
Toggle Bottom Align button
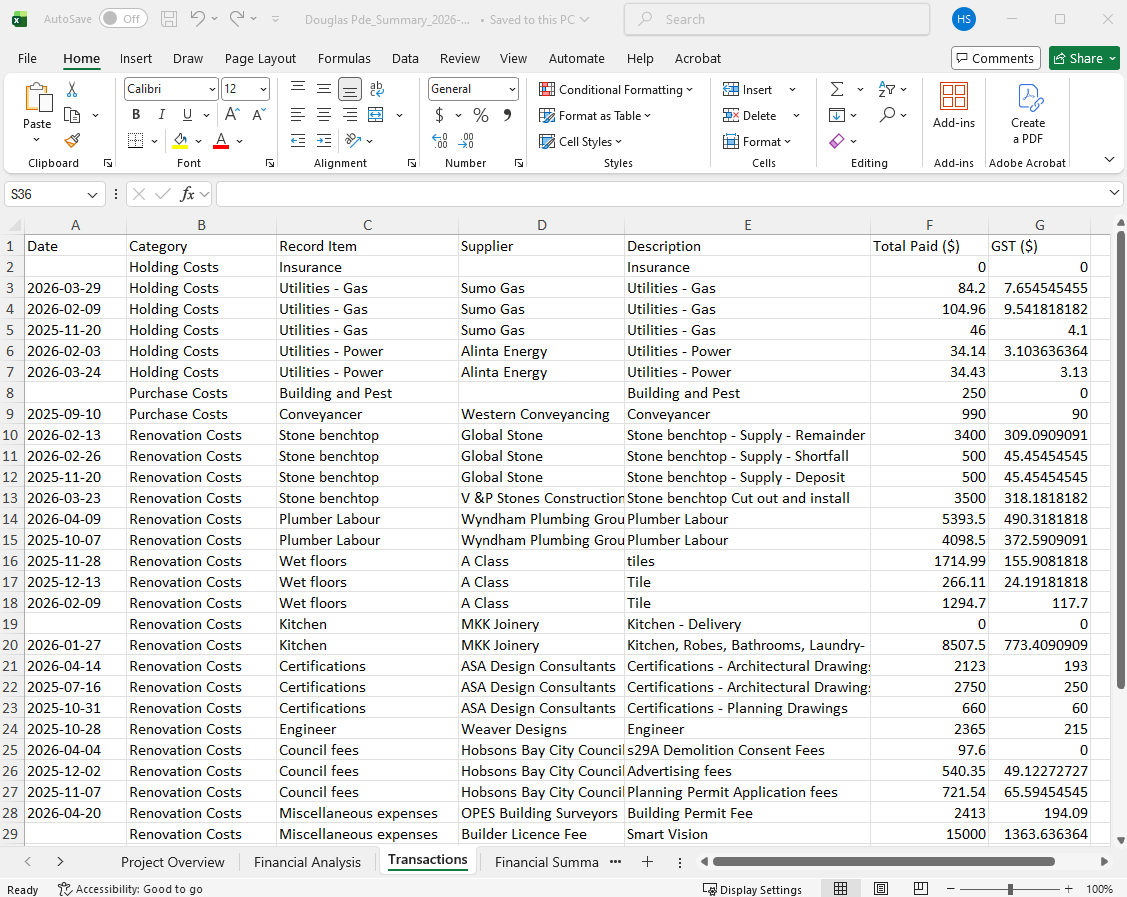point(350,89)
